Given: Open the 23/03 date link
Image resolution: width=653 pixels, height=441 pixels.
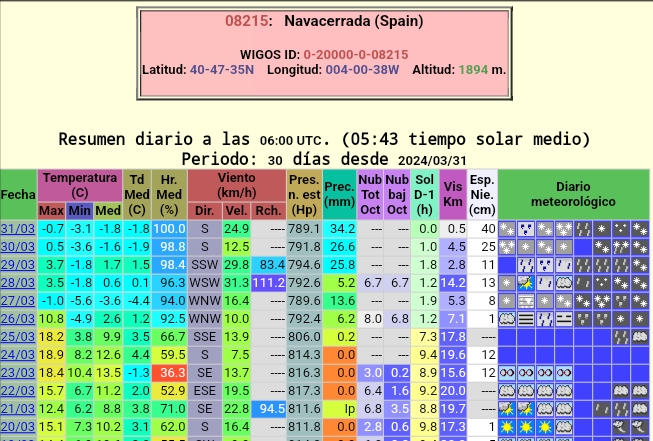Looking at the screenshot, I should (18, 373).
